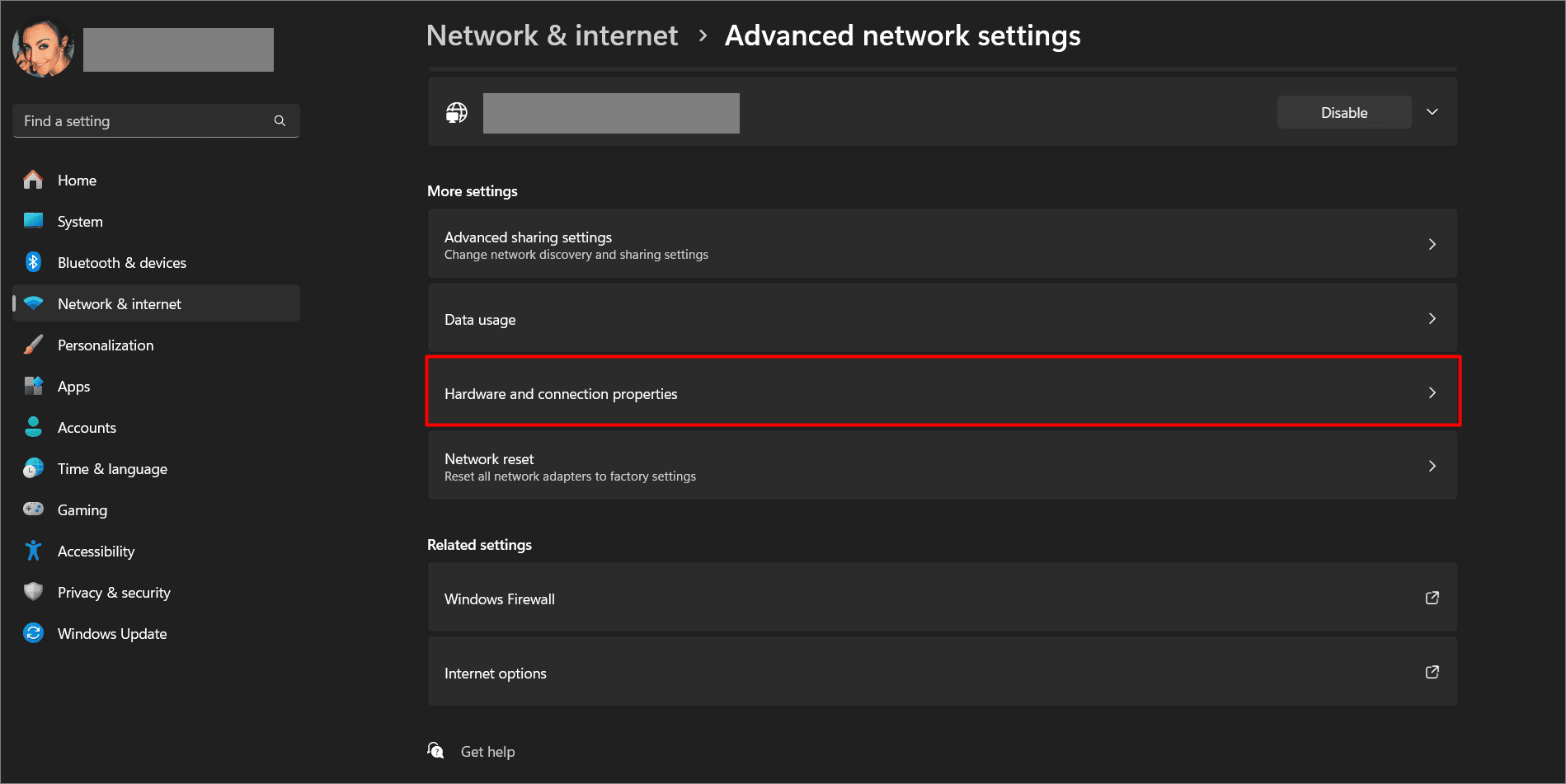Open Bluetooth & devices via its icon
Viewport: 1566px width, 784px height.
click(x=33, y=262)
